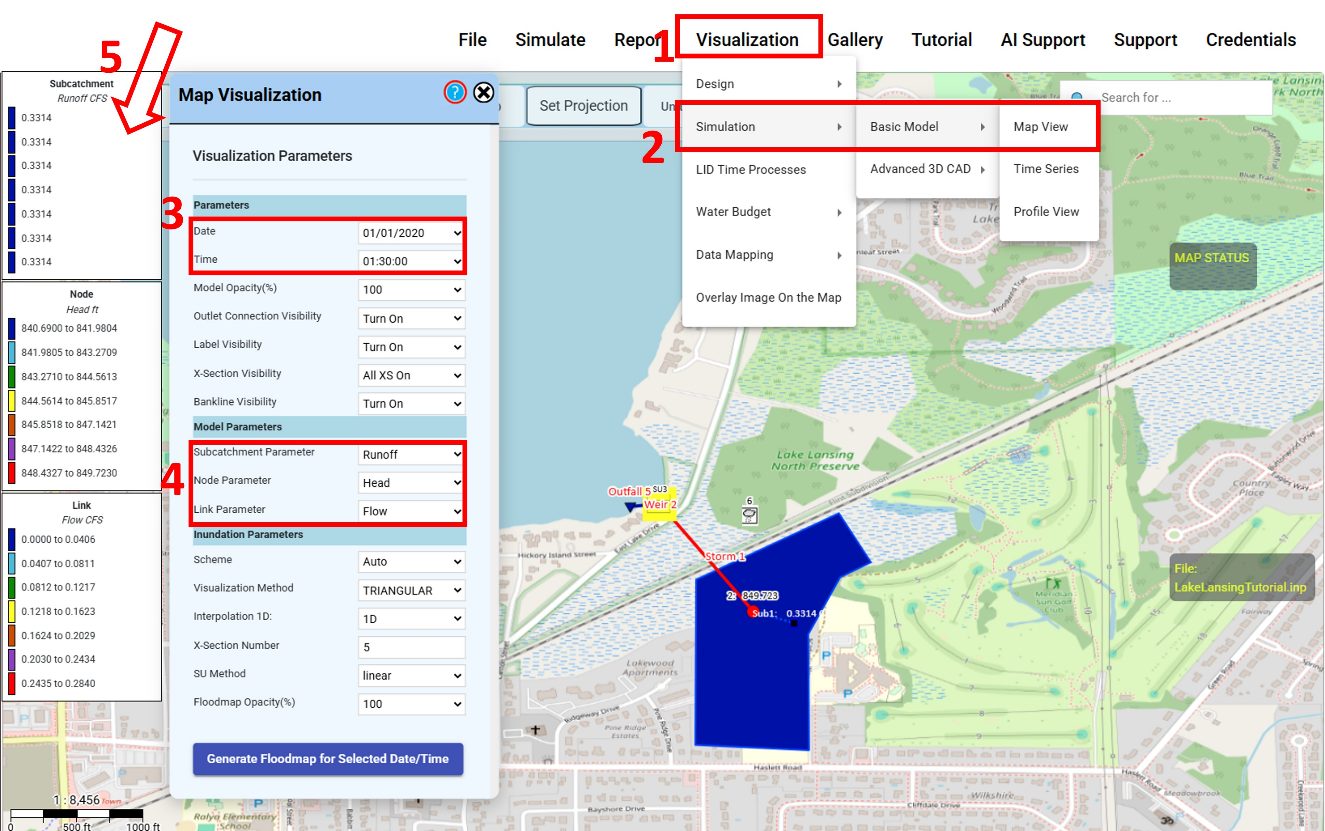
Task: Click the Node 843.2710 to 844.5613 swatch
Action: coord(12,377)
